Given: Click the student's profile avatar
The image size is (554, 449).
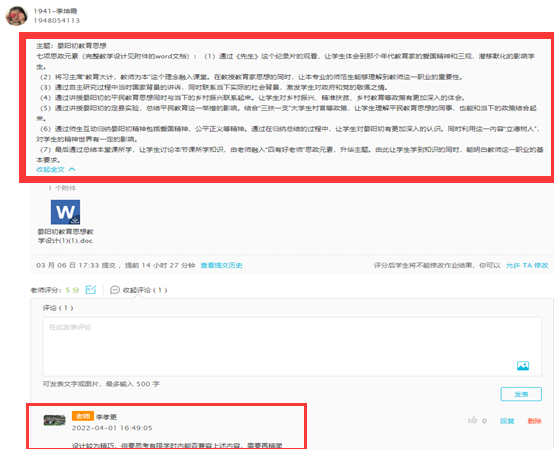Looking at the screenshot, I should tap(16, 16).
